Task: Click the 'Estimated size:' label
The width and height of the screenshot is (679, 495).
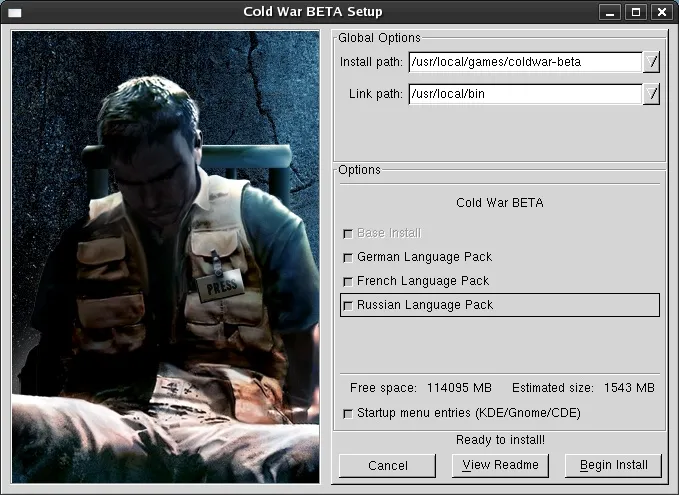Action: point(553,388)
